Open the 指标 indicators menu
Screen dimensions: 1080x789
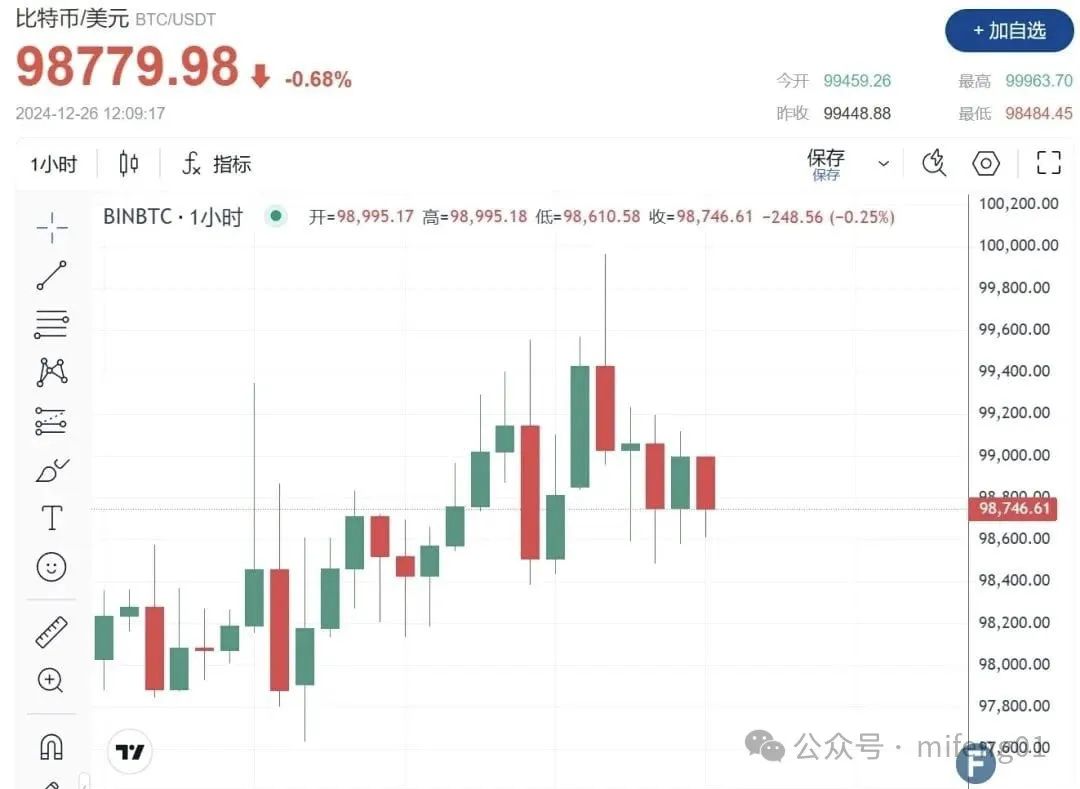pos(219,163)
